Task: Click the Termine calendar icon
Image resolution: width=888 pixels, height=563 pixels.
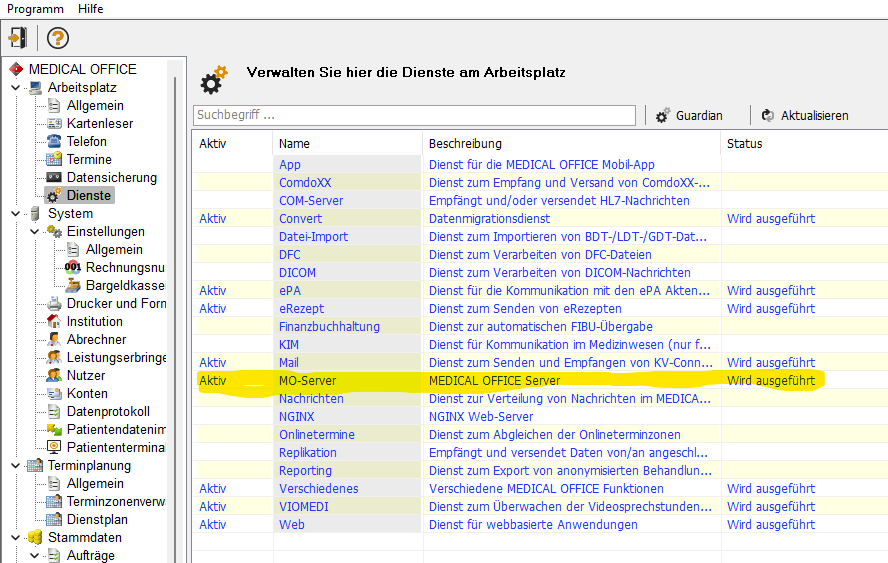Action: (x=54, y=159)
